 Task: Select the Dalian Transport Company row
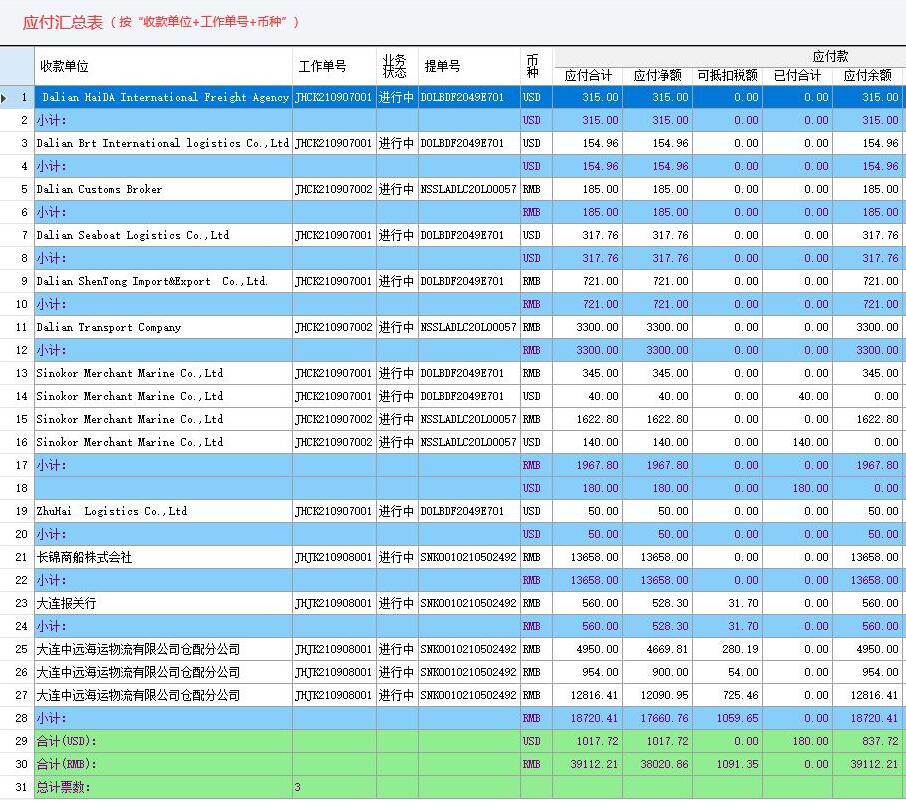[109, 327]
